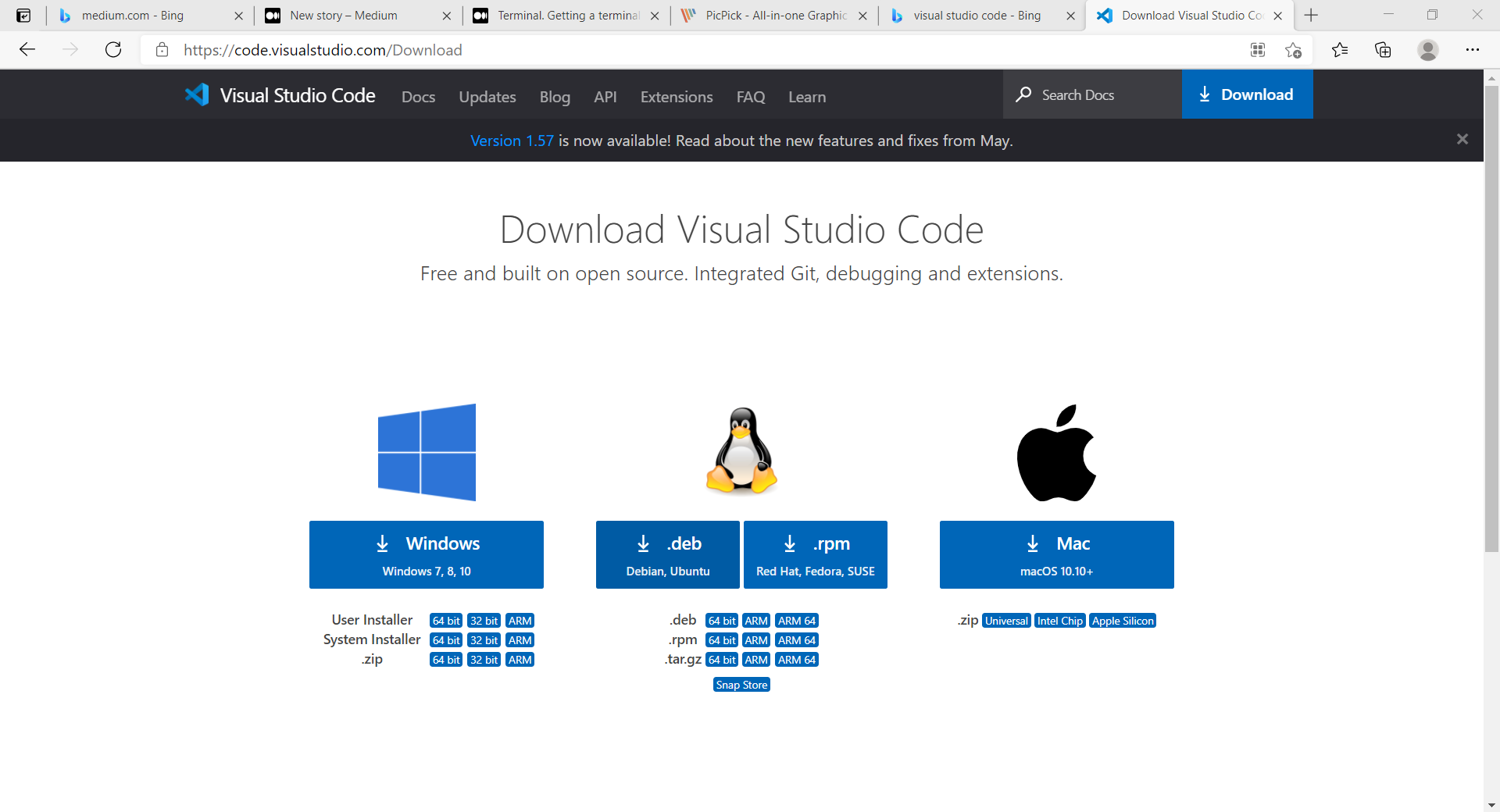Select 64 bit for Windows System Installer
1500x812 pixels.
click(446, 640)
